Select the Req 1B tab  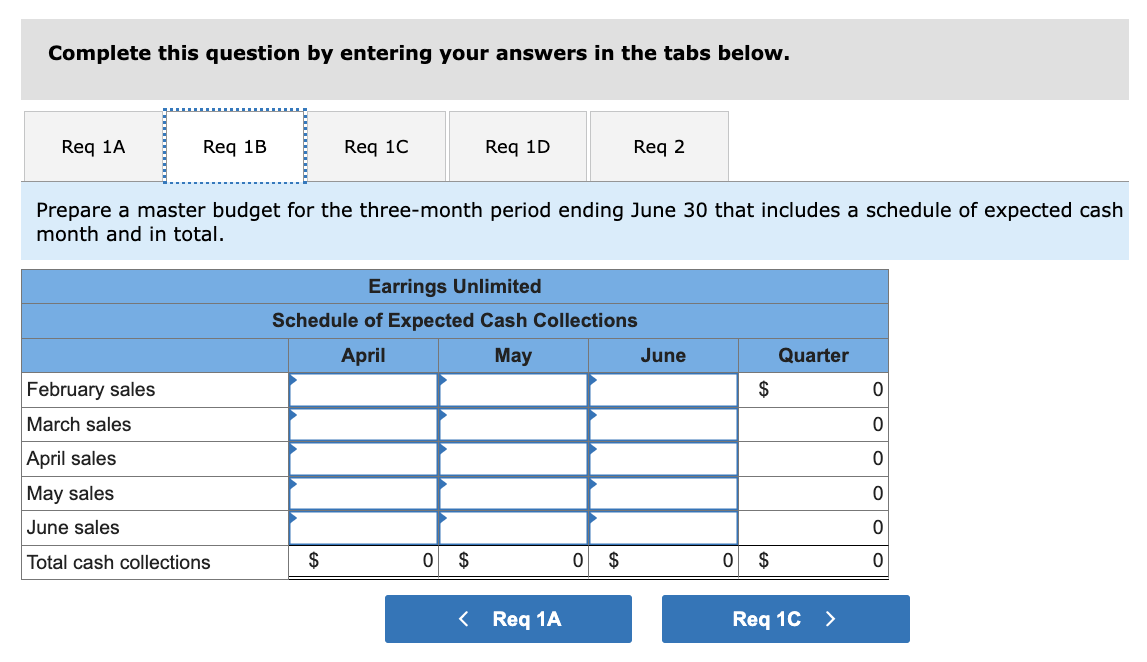pos(234,146)
